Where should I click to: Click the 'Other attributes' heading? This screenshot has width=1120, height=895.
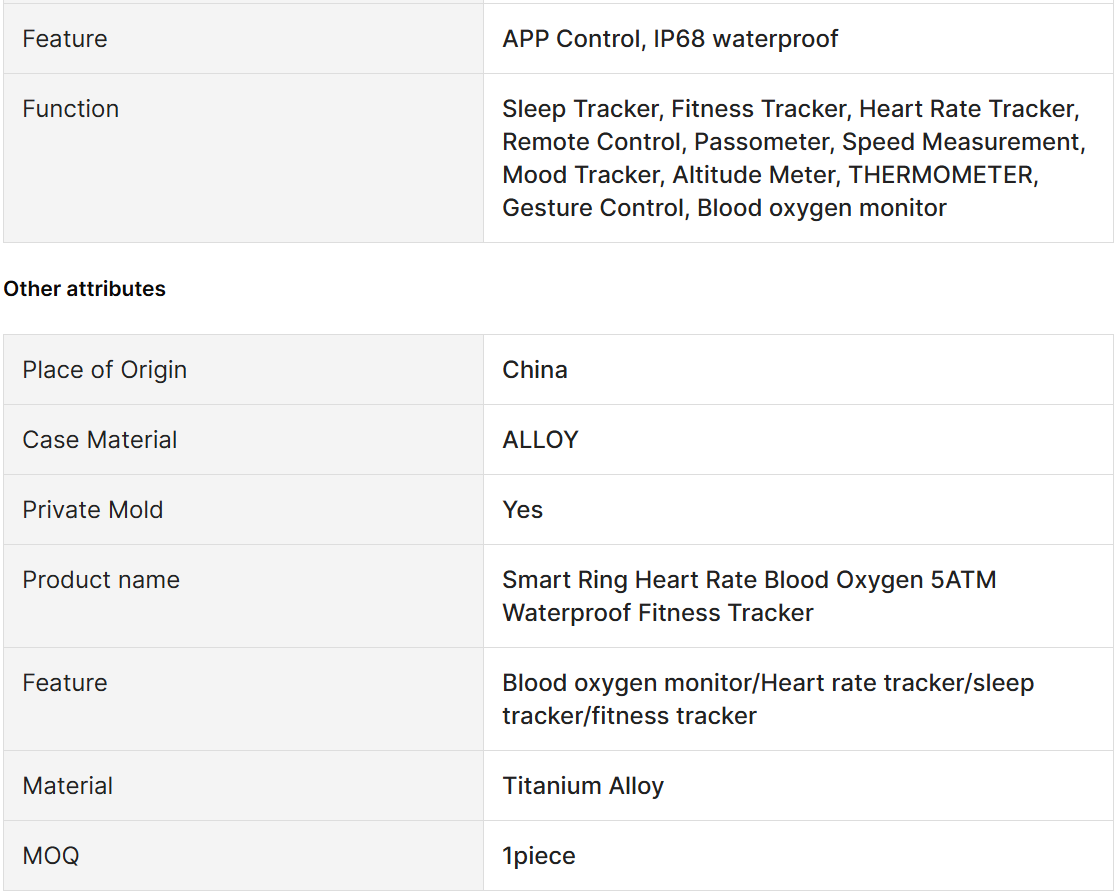pos(84,289)
